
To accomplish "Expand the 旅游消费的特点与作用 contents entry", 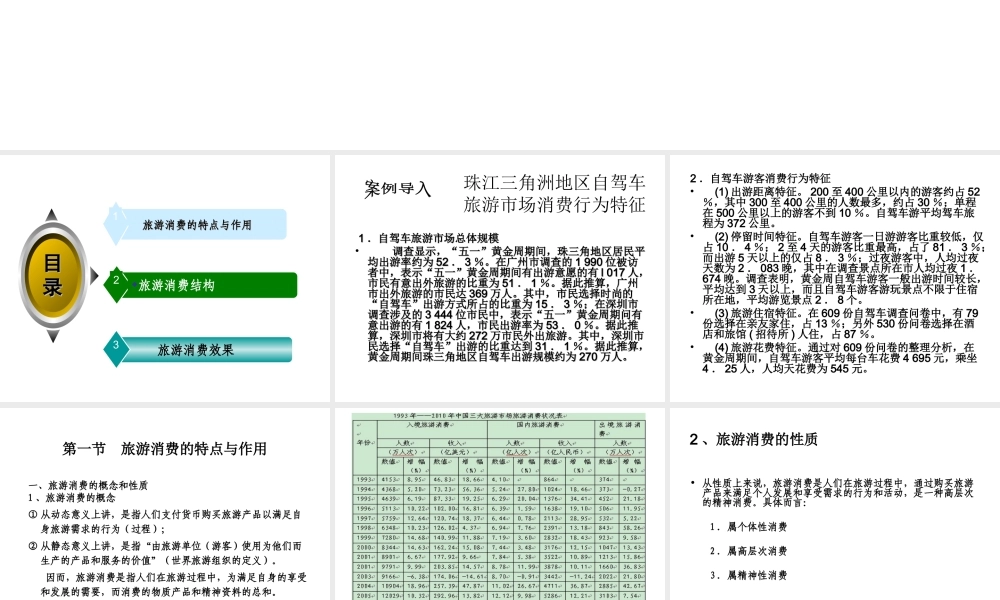I will coord(200,224).
